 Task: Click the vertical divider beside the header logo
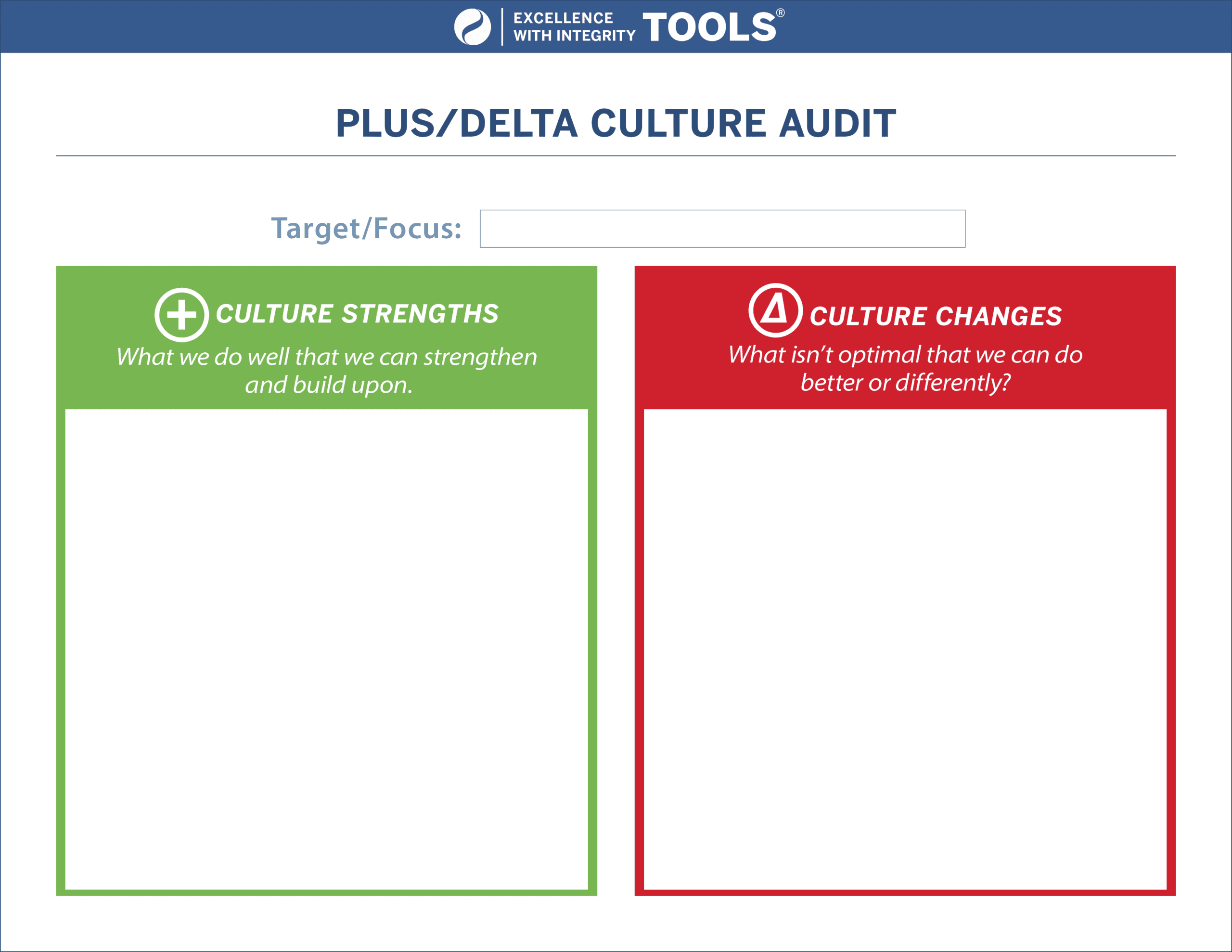point(502,27)
